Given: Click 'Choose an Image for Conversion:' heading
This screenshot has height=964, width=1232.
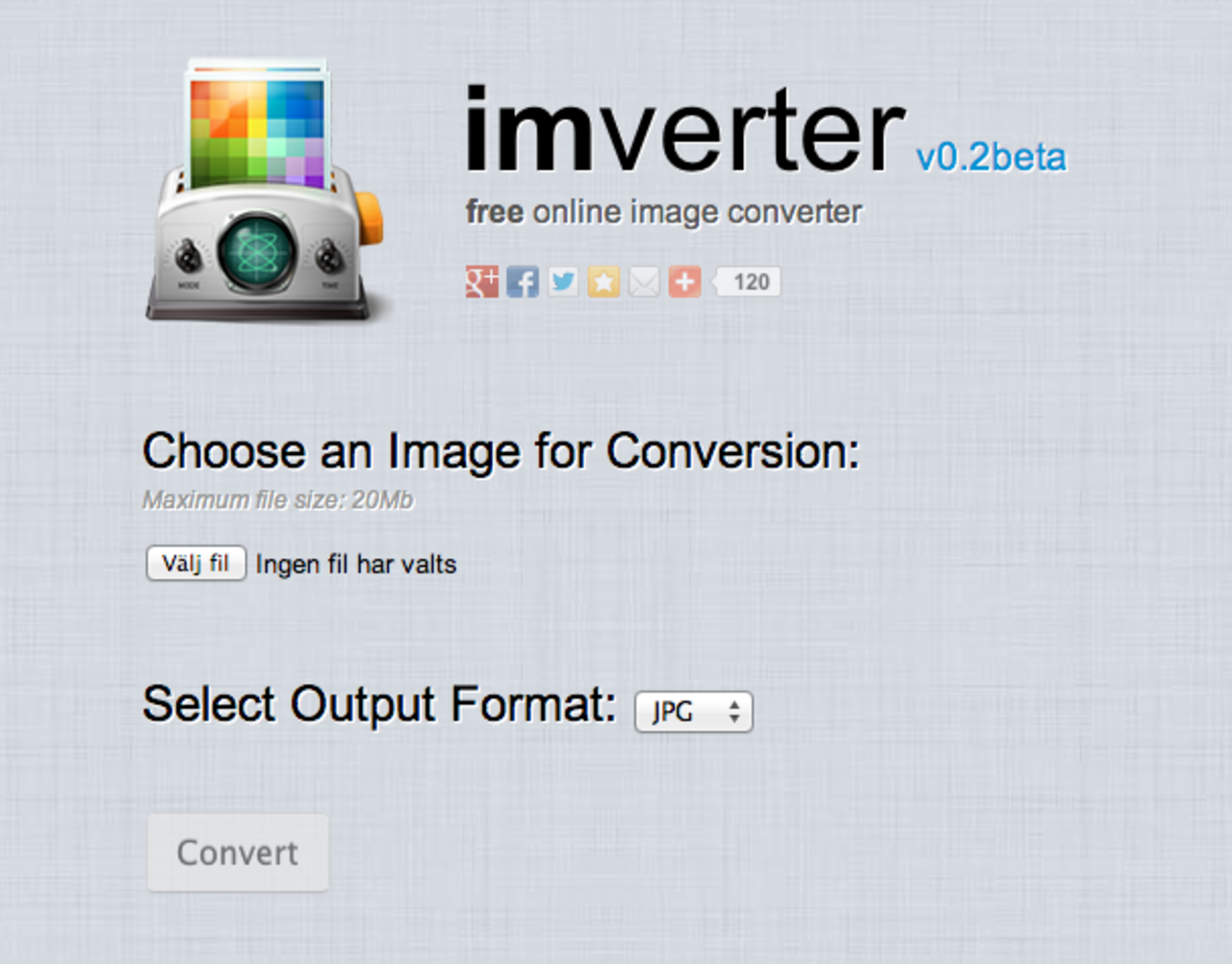Looking at the screenshot, I should click(x=500, y=451).
